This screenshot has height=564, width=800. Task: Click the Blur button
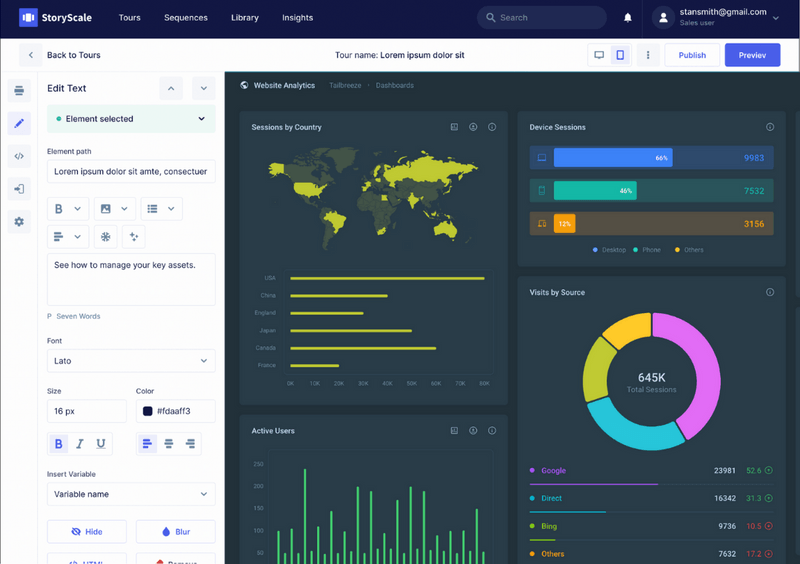click(x=176, y=532)
